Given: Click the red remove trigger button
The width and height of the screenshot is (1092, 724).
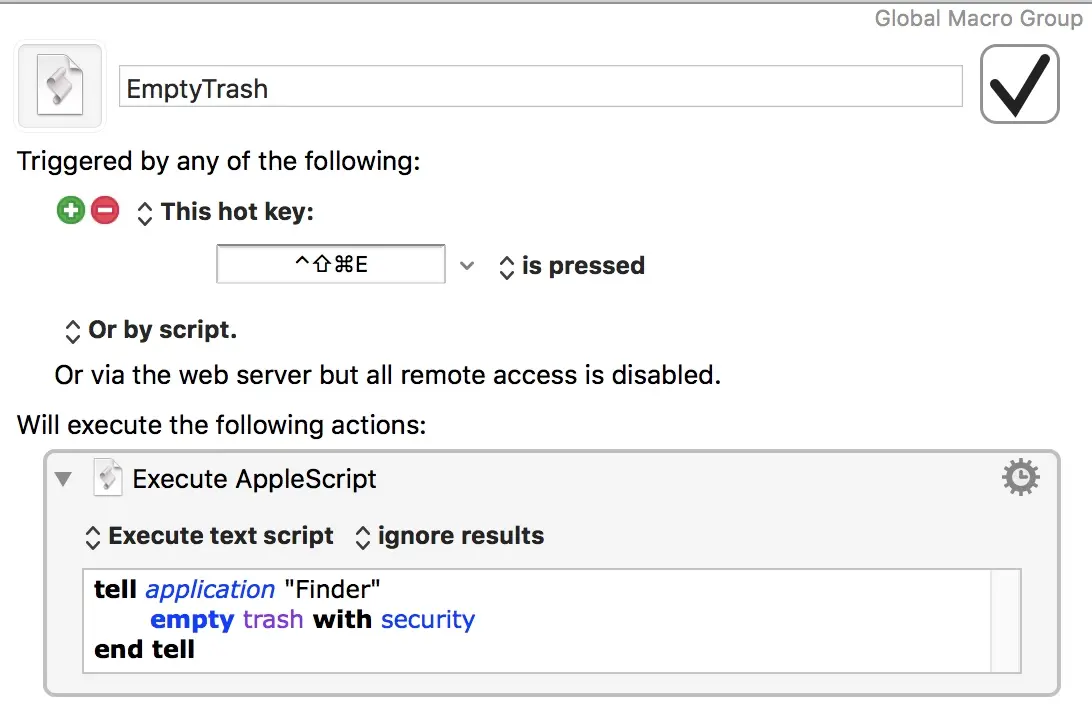Looking at the screenshot, I should pyautogui.click(x=105, y=211).
